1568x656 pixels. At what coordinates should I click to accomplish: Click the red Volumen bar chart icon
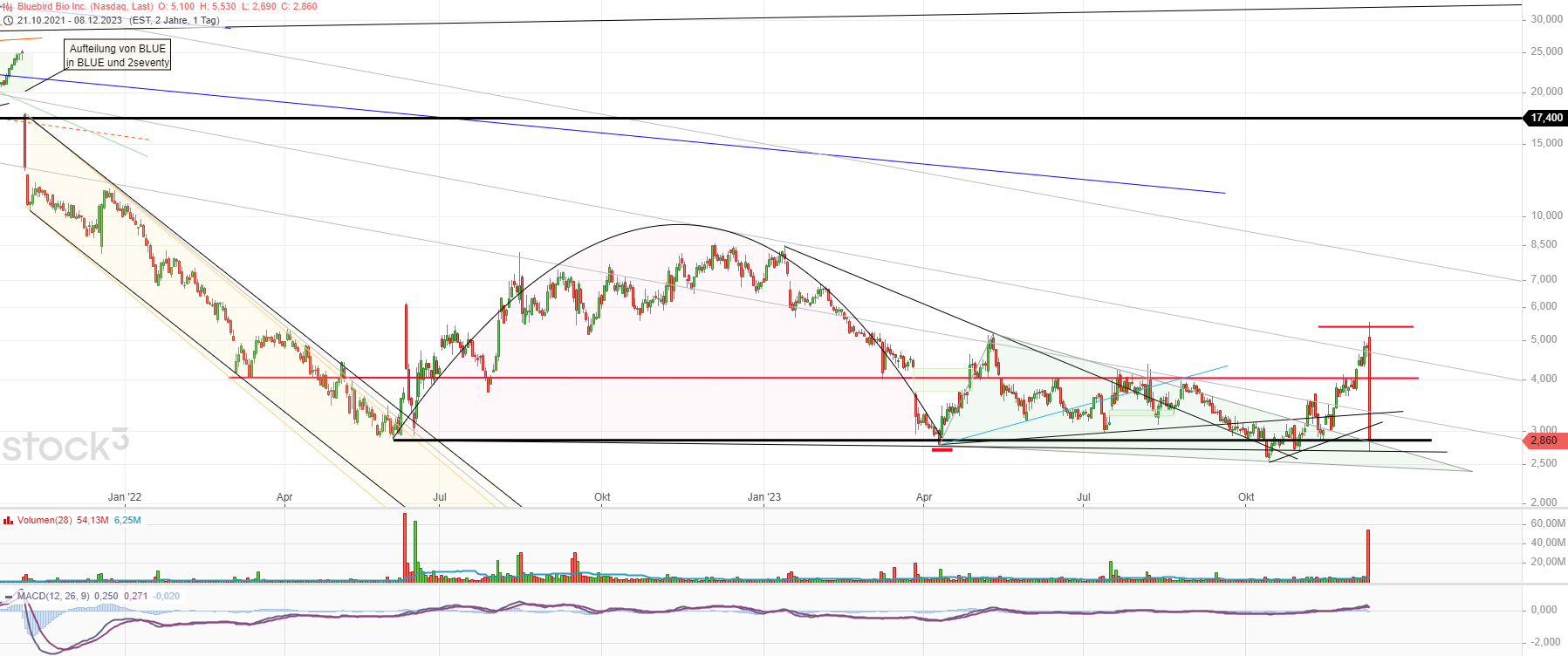(8, 521)
